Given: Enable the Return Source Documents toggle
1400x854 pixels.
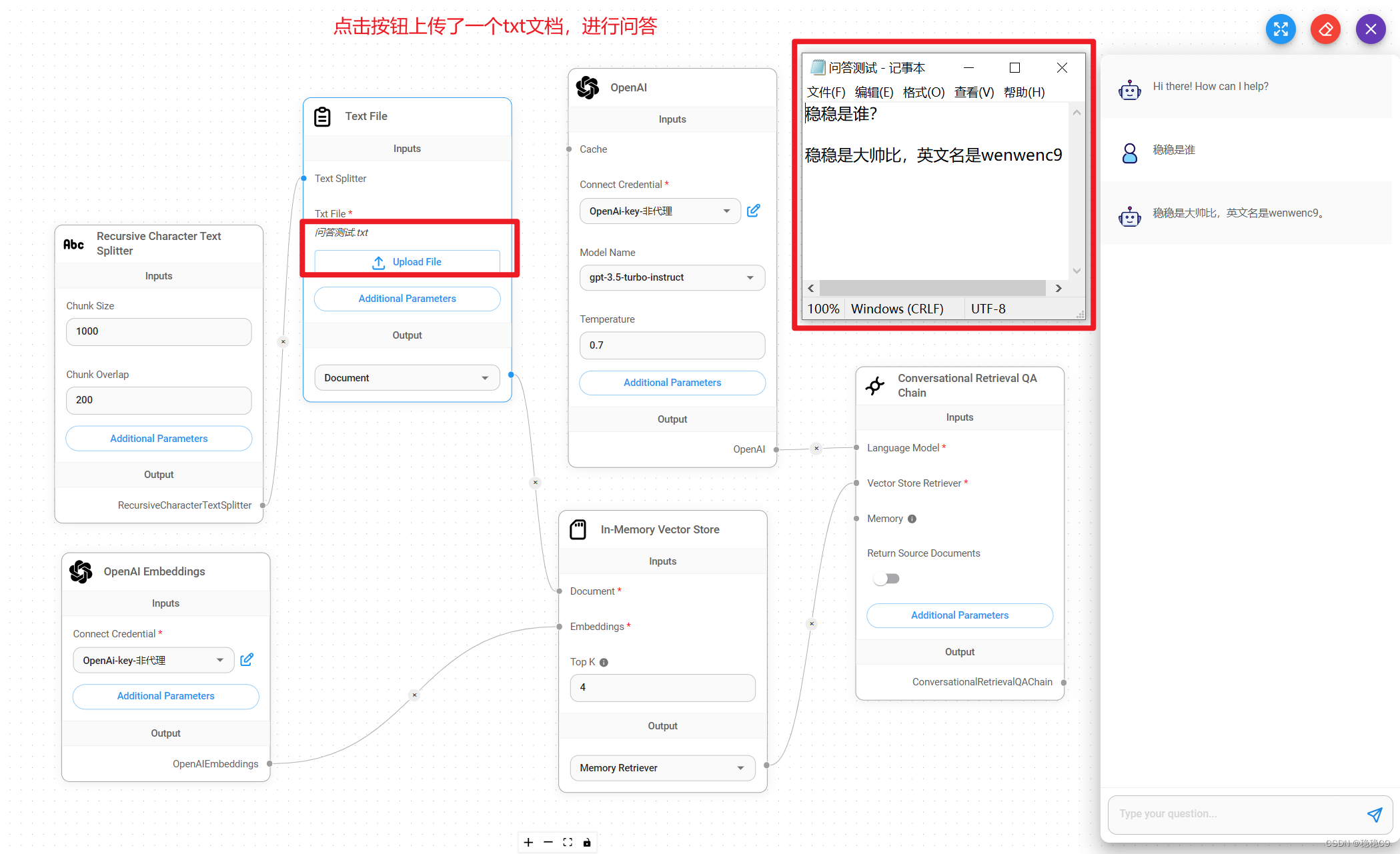Looking at the screenshot, I should coord(886,578).
